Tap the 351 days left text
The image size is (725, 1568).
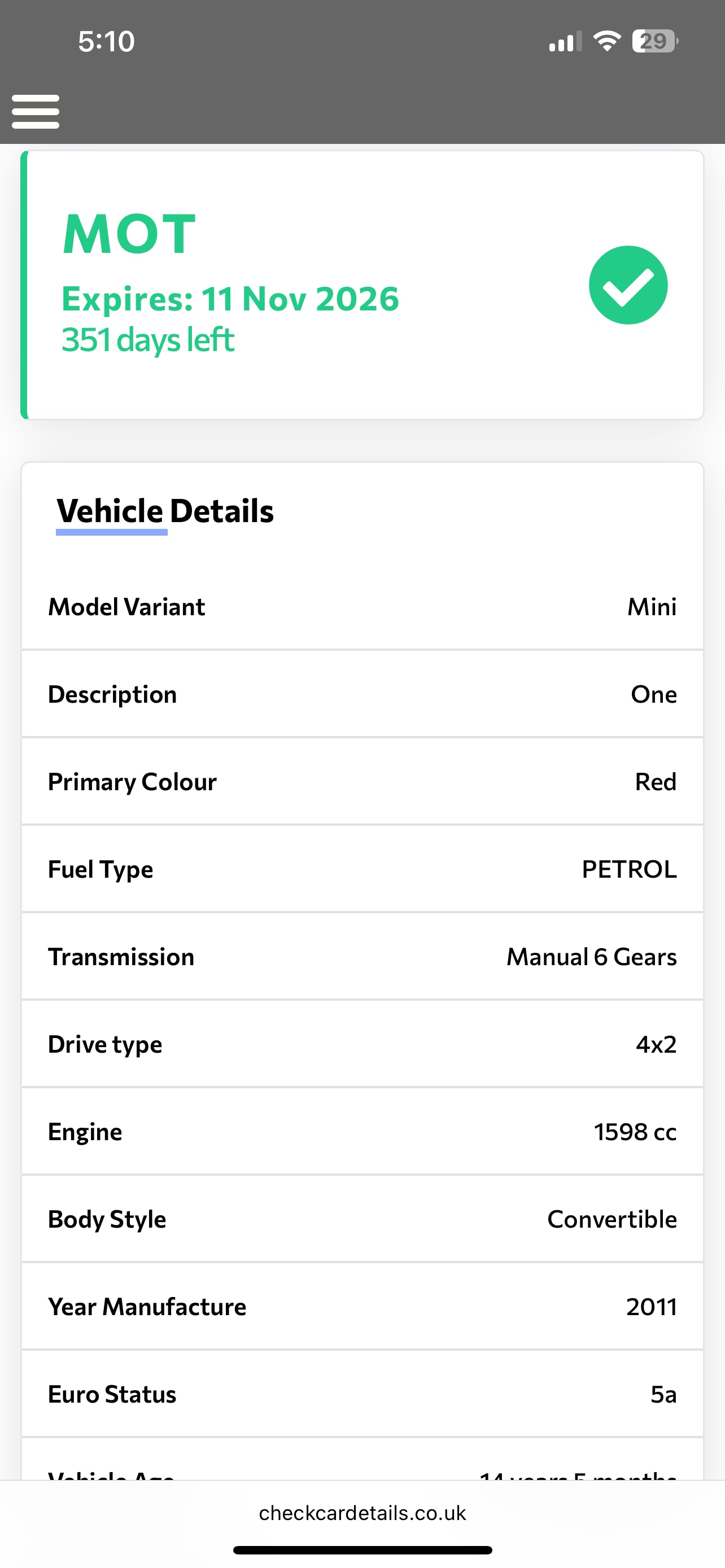(148, 340)
